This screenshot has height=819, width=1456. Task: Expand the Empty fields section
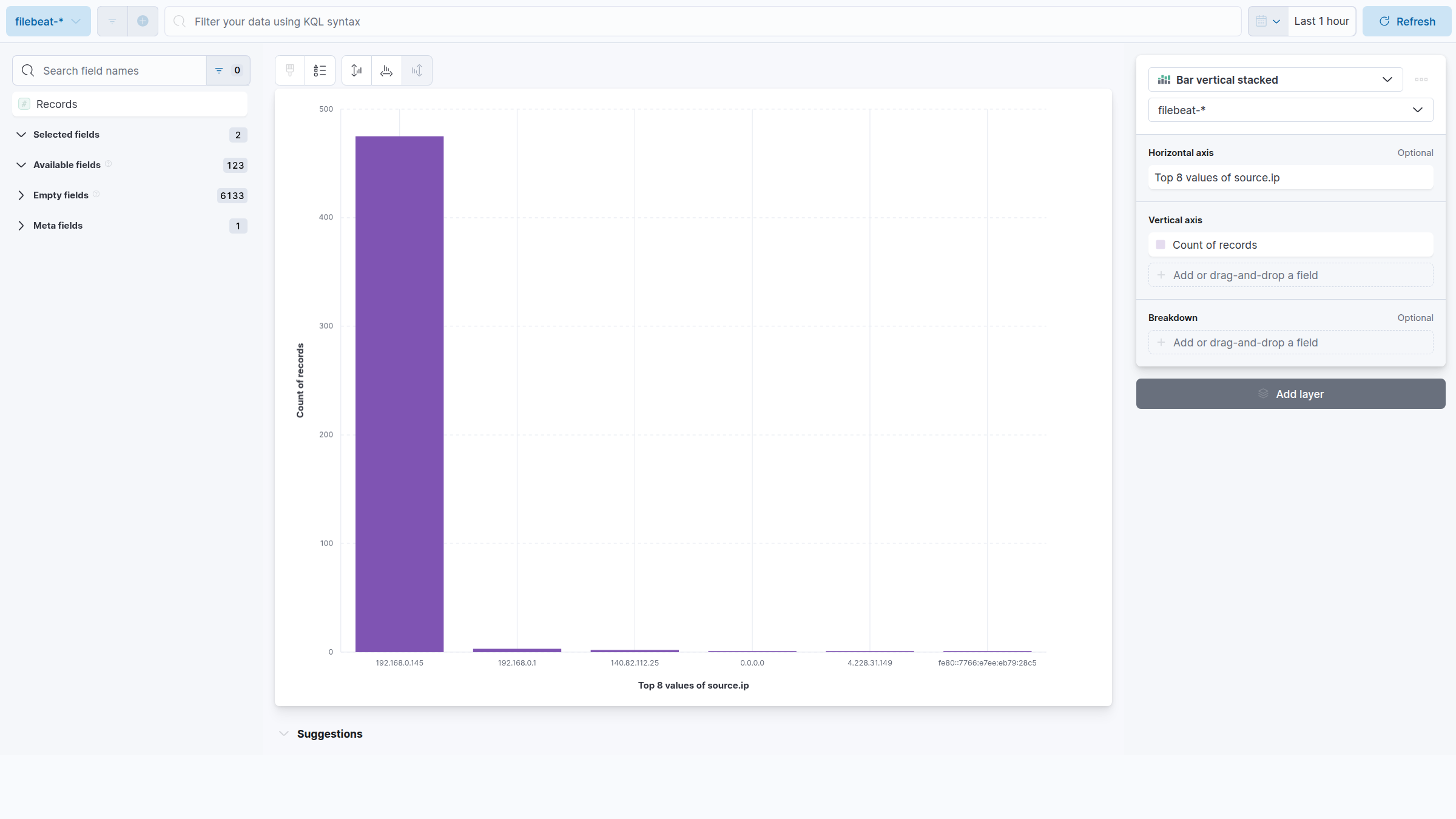pyautogui.click(x=21, y=195)
